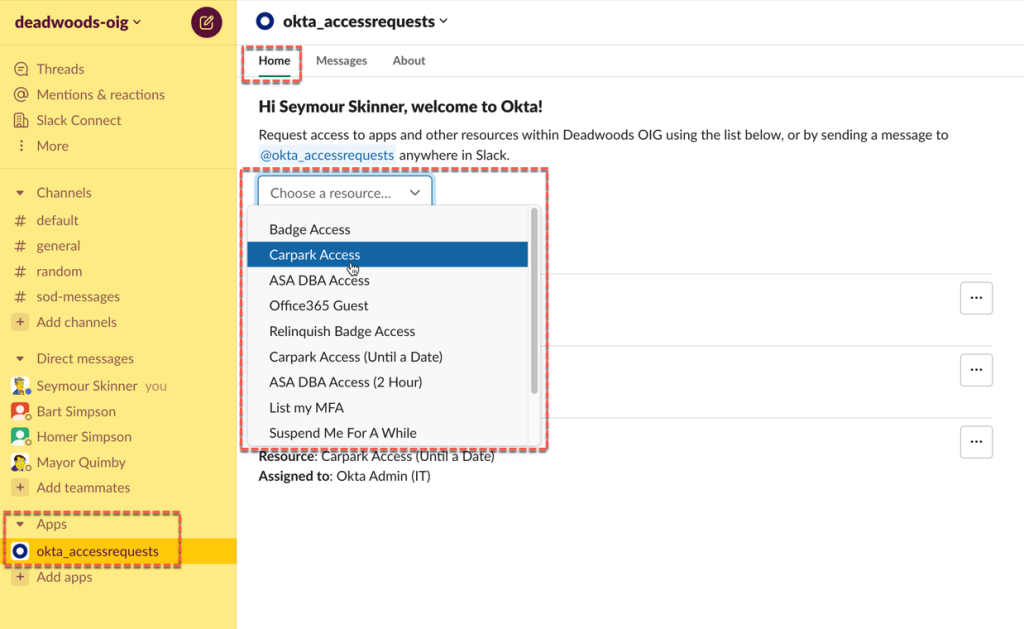This screenshot has width=1024, height=629.
Task: Select Relinquish Badge Access option
Action: [387, 331]
